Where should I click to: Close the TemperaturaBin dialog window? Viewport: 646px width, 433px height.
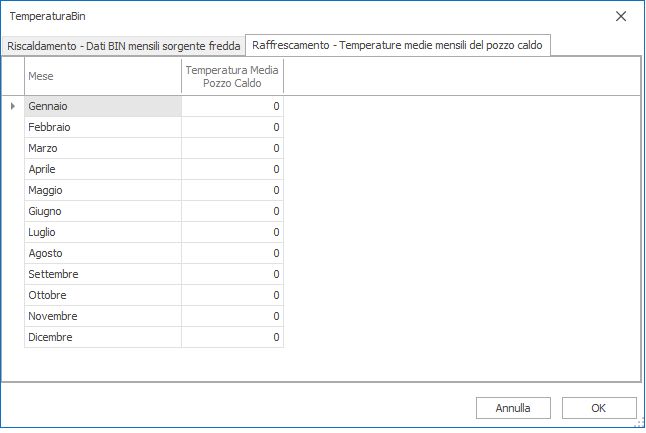[x=621, y=17]
